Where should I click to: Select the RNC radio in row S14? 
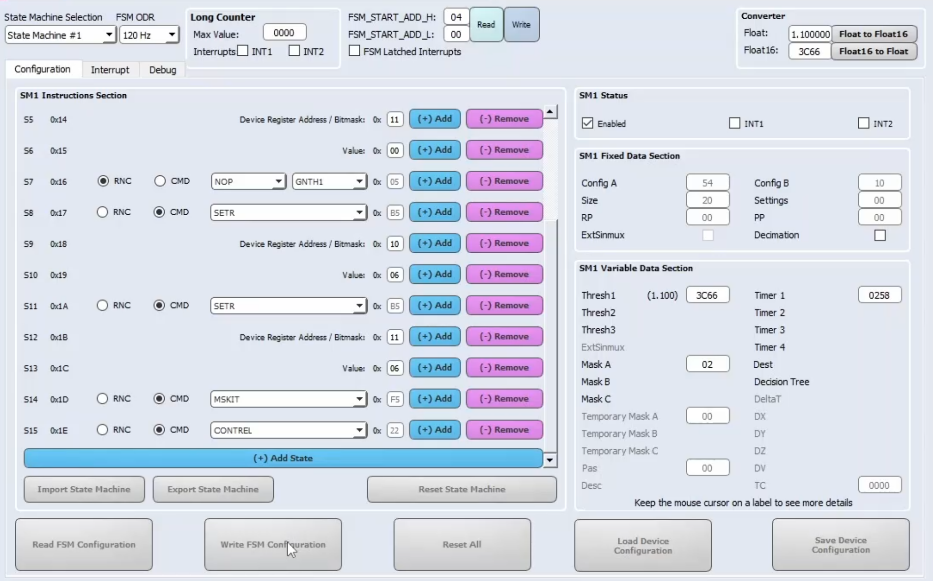pos(102,399)
